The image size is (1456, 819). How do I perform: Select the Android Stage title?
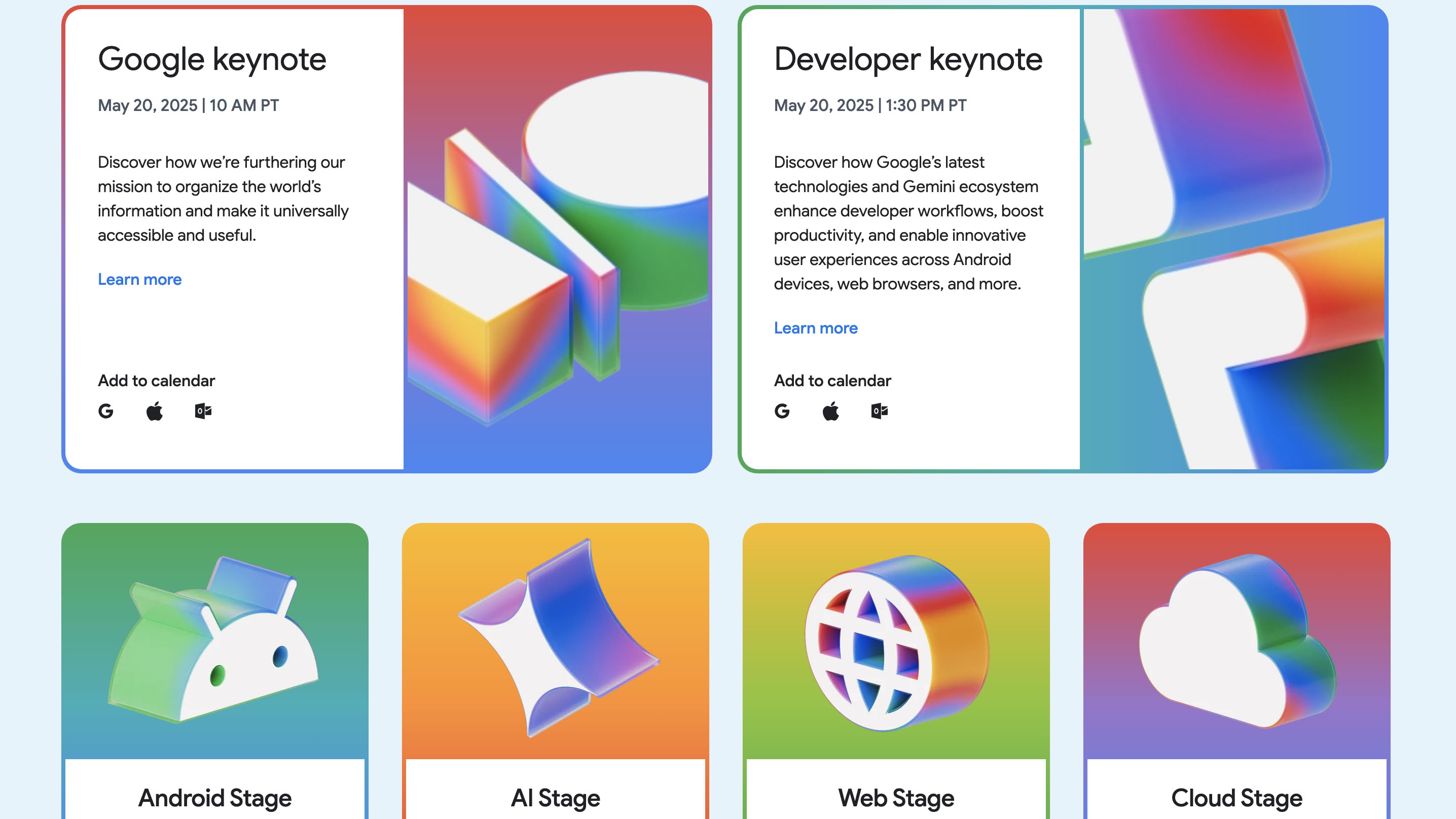click(x=215, y=798)
